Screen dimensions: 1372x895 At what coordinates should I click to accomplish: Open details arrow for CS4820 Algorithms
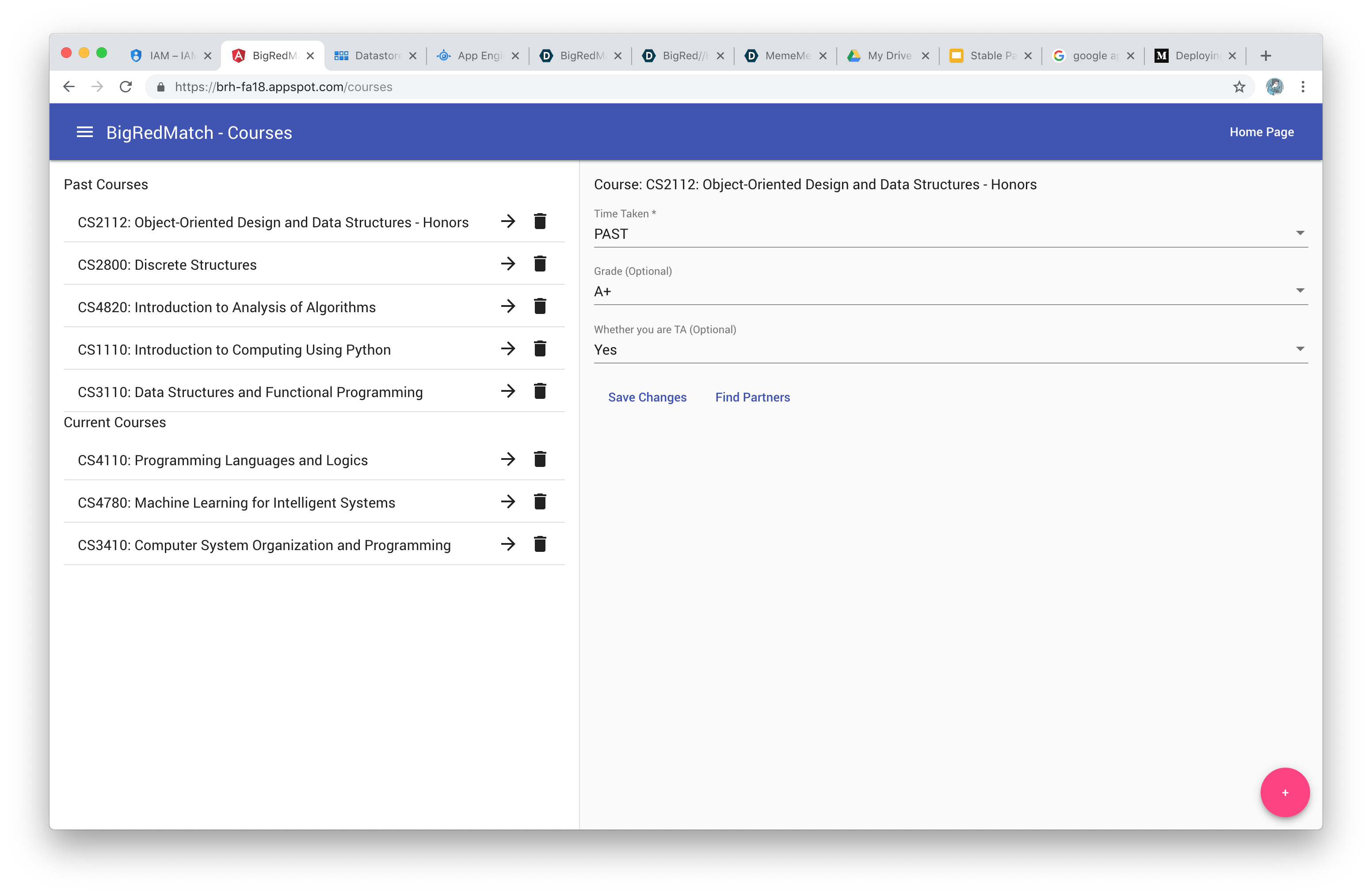[x=507, y=306]
